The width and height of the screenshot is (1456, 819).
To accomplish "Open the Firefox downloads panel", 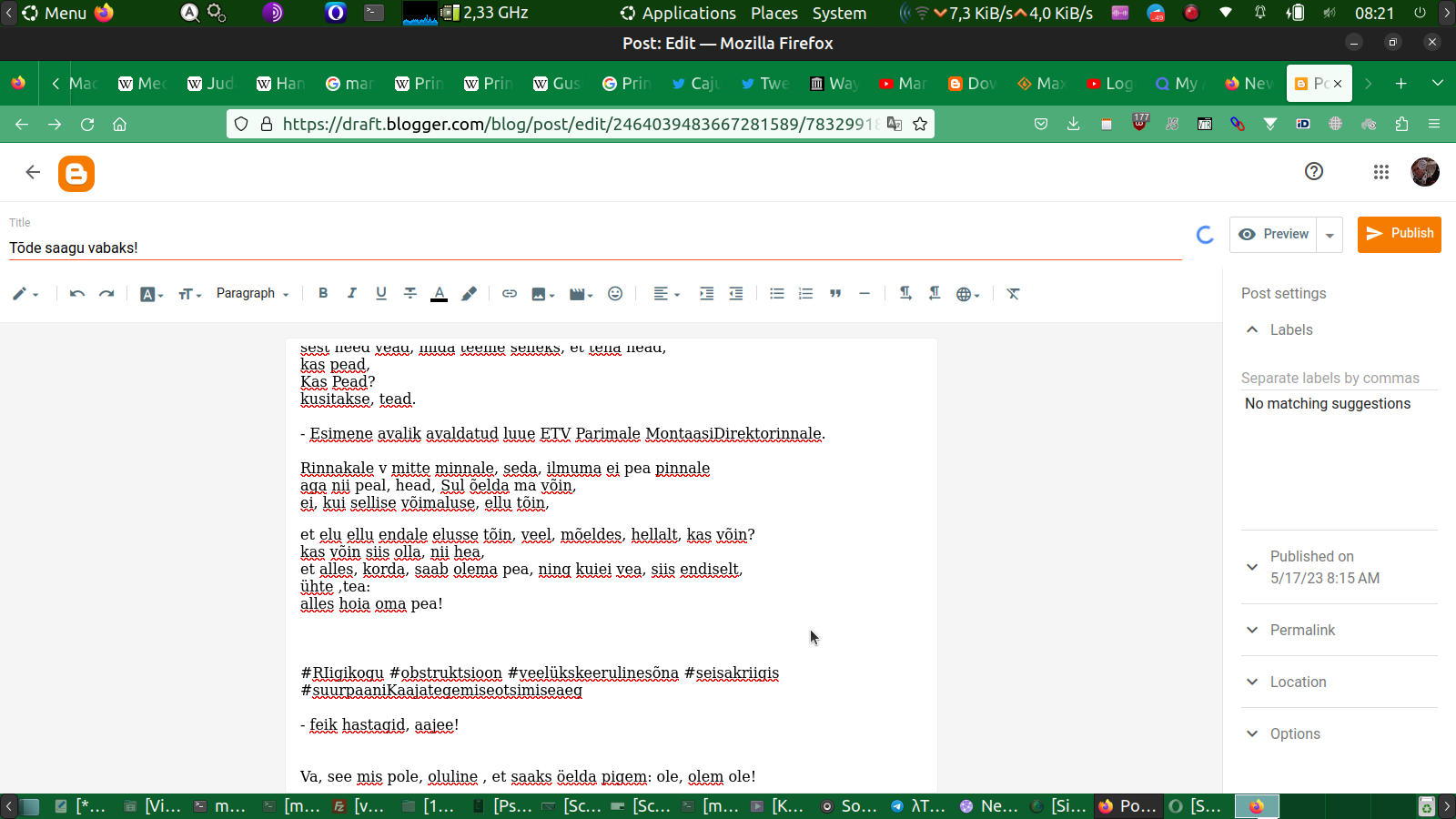I will point(1074,124).
